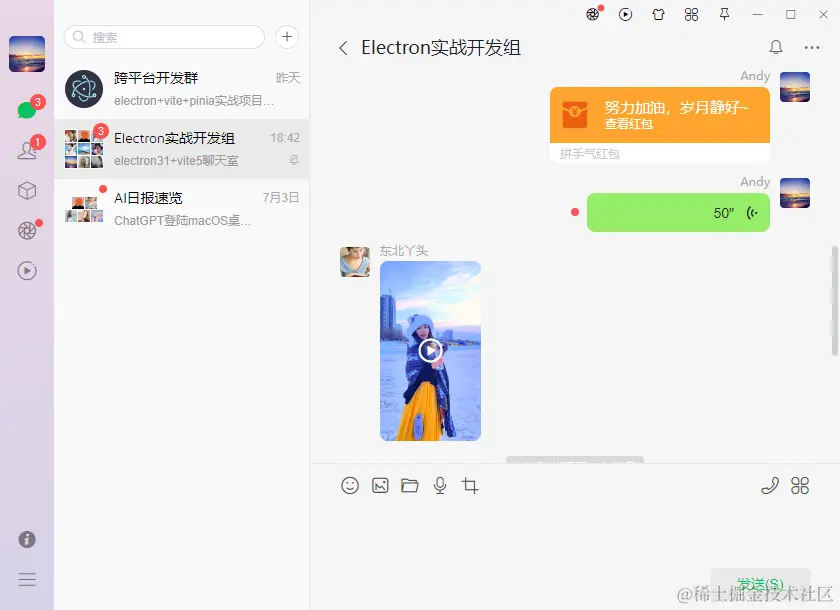The width and height of the screenshot is (840, 610).
Task: Select the image attachment icon
Action: click(x=380, y=485)
